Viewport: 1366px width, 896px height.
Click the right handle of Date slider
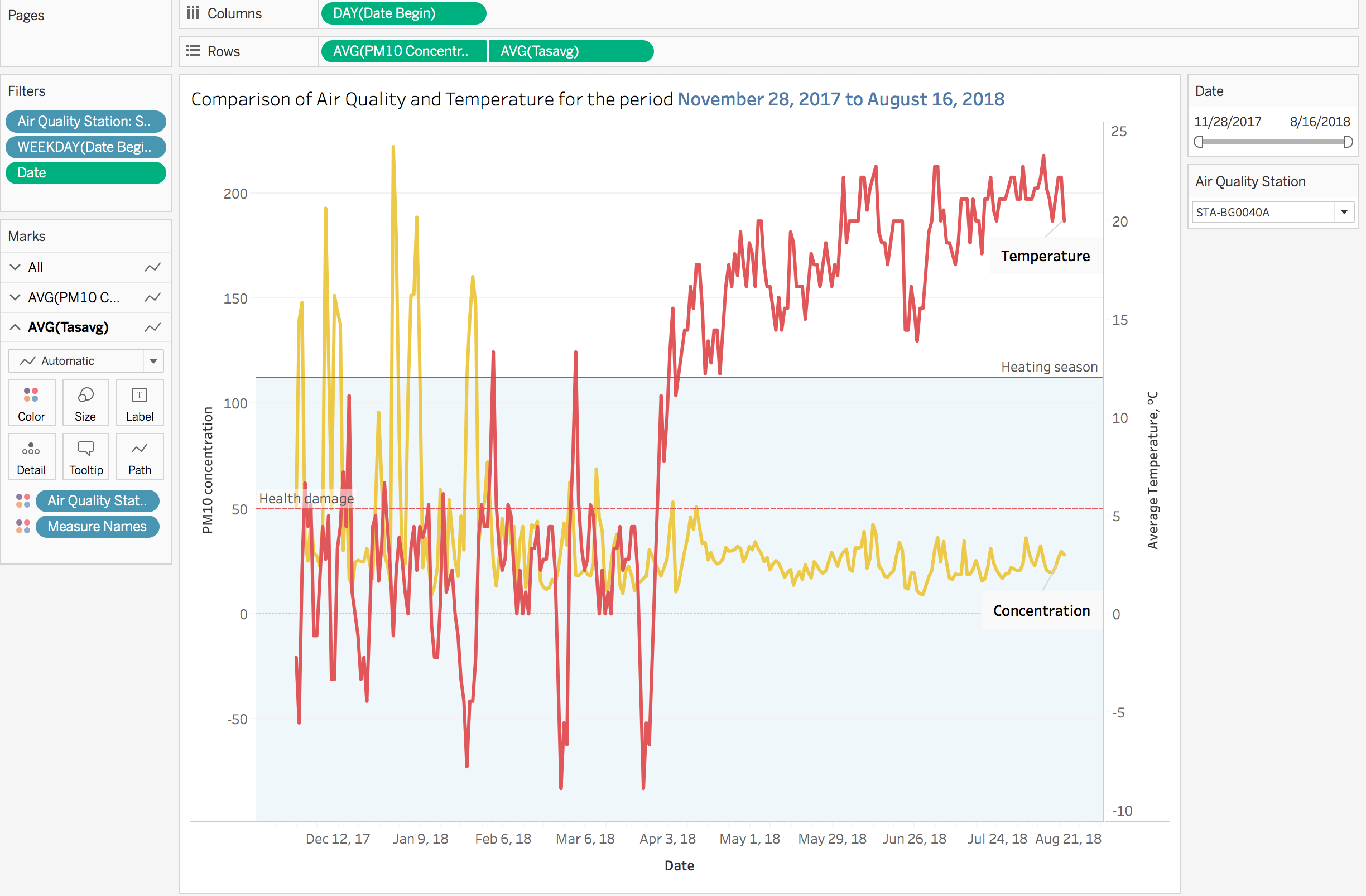[1348, 142]
